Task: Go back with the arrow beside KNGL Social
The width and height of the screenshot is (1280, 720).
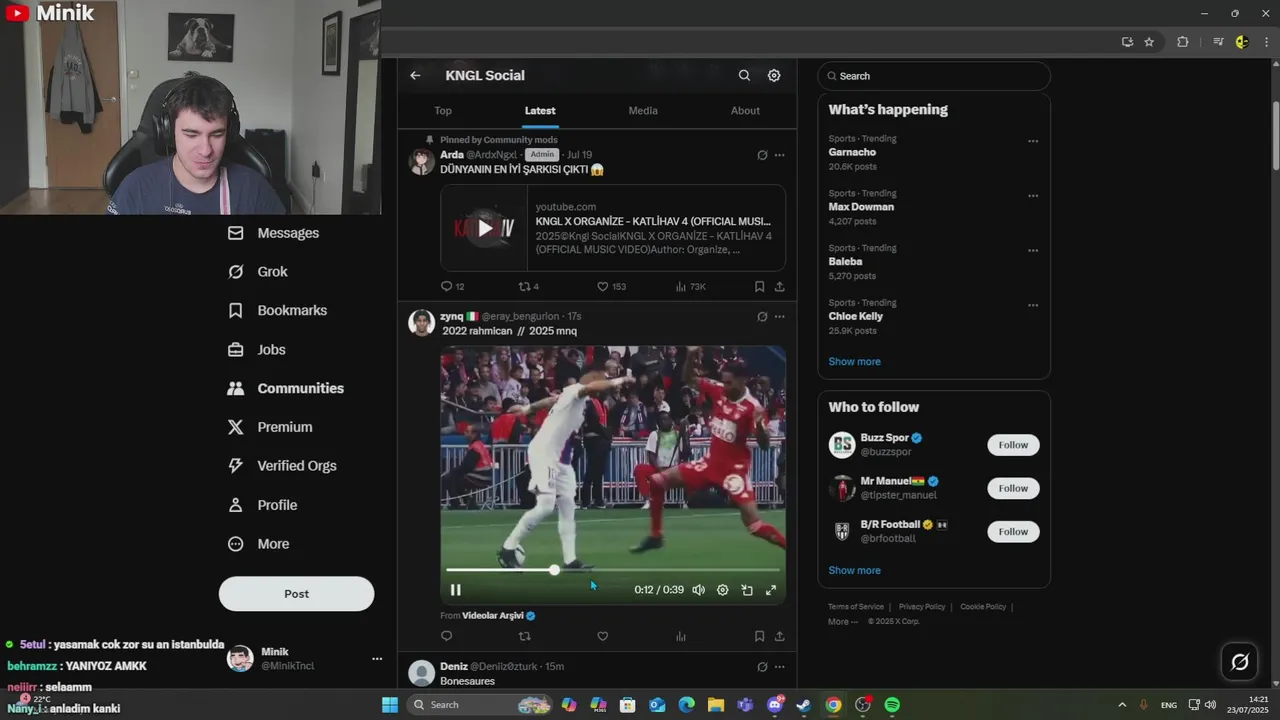Action: click(x=415, y=75)
